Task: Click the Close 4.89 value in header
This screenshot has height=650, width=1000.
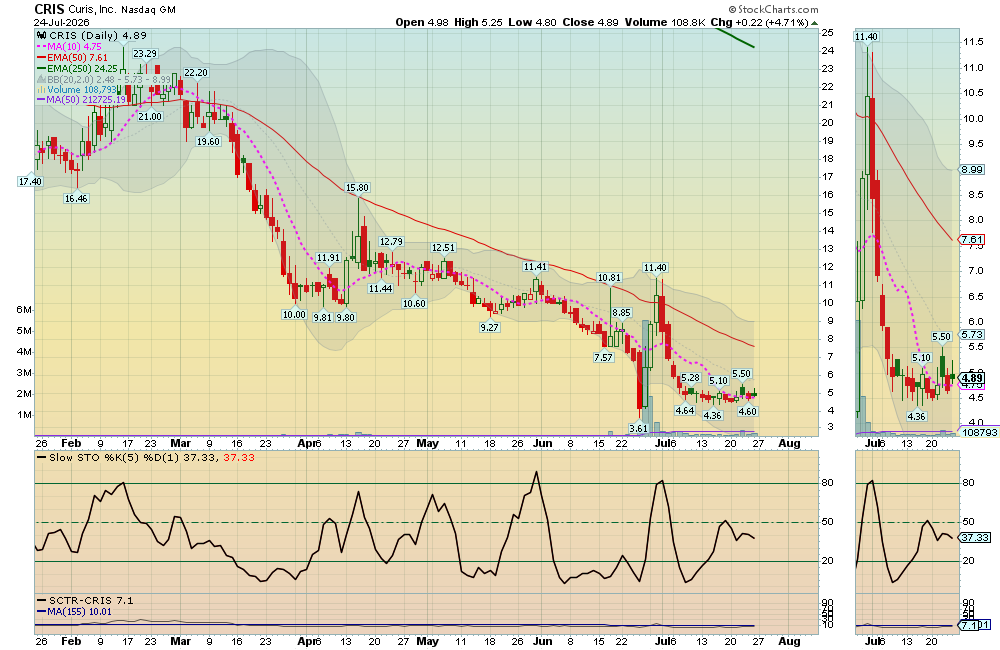Action: 591,22
